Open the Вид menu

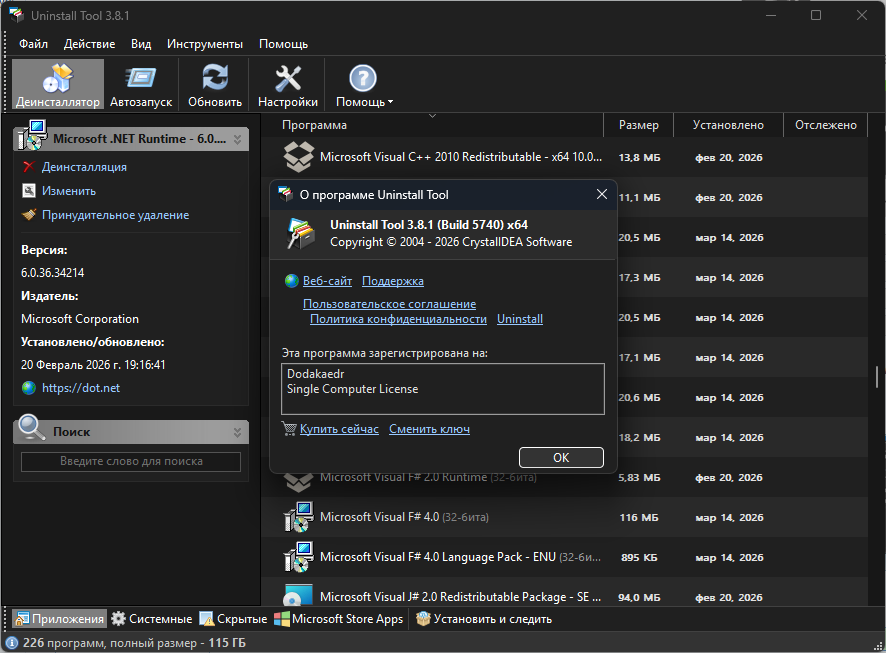(141, 44)
